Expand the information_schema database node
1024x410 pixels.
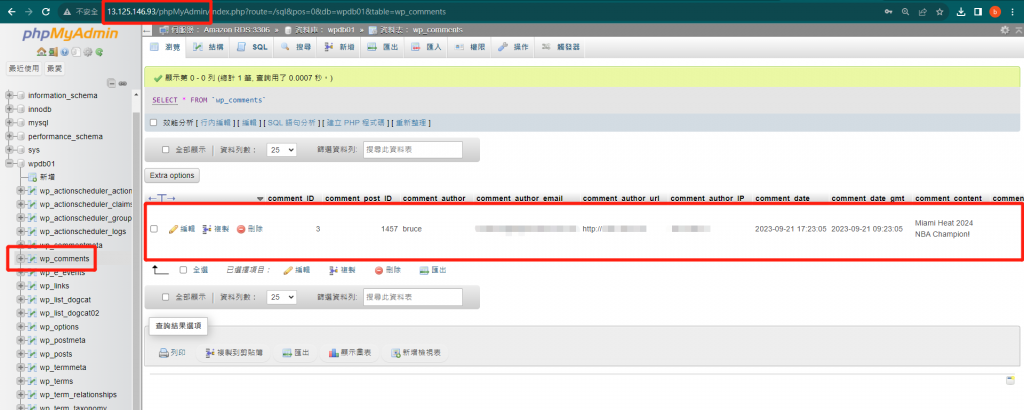coord(10,95)
